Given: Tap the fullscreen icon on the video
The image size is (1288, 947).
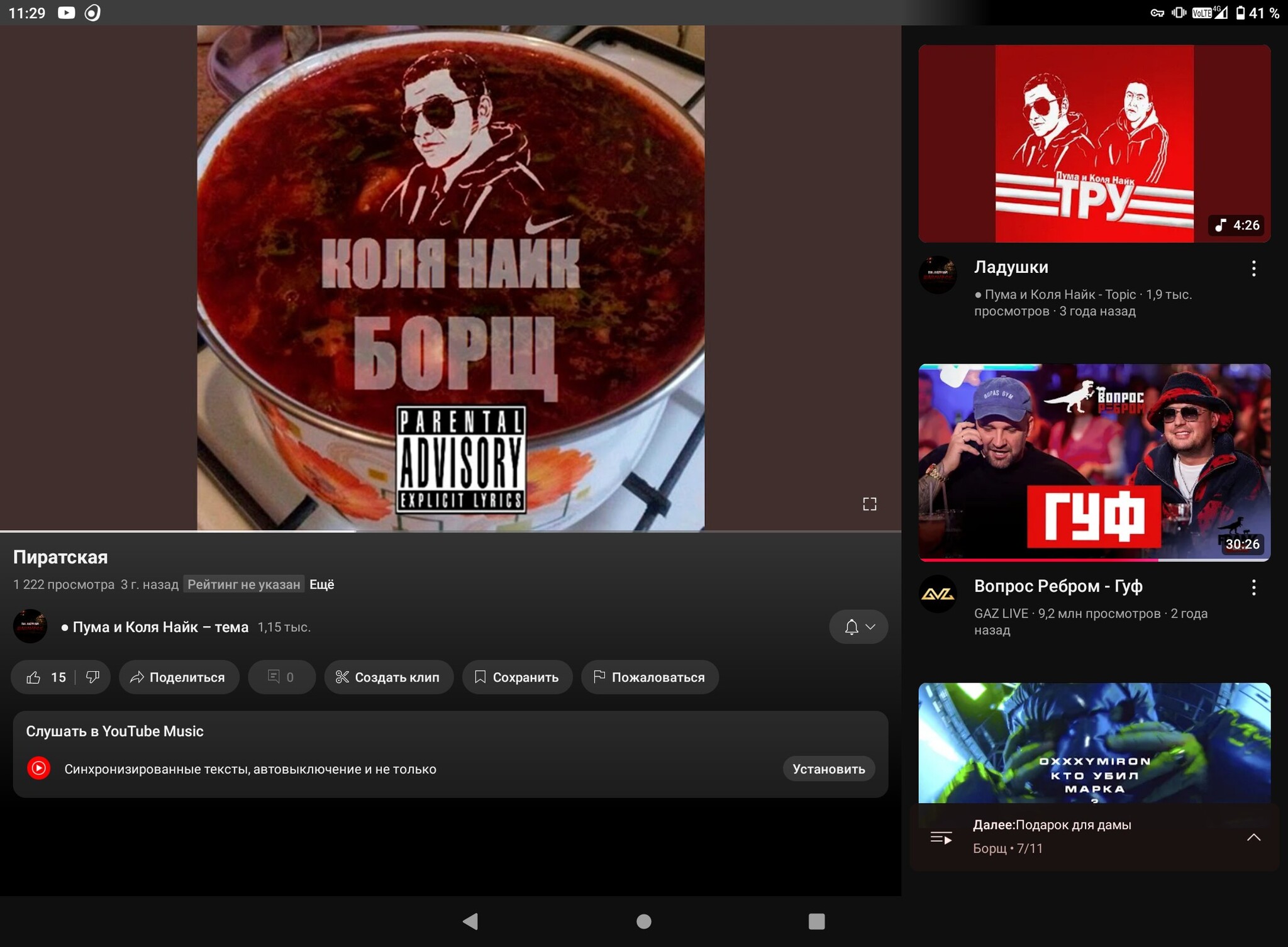Looking at the screenshot, I should tap(869, 504).
